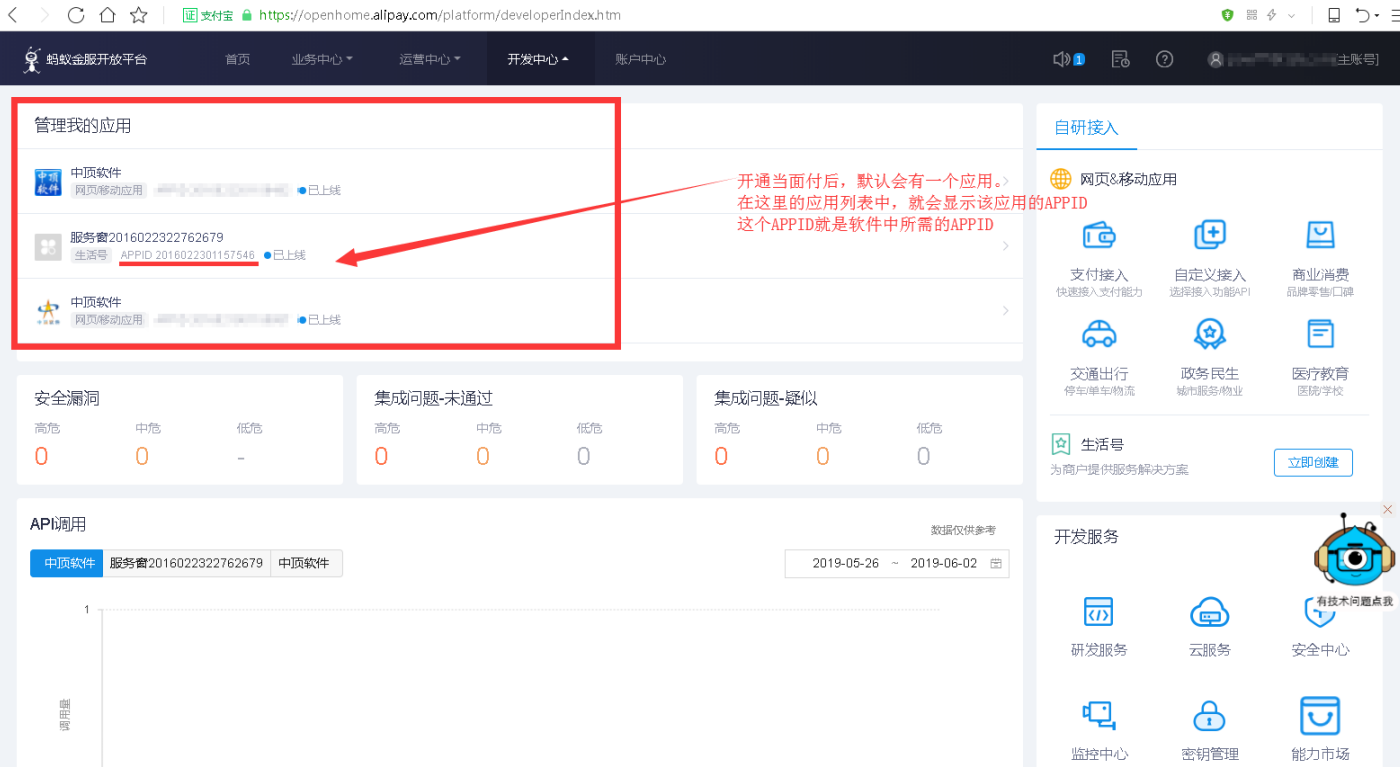Click the 集成问题-未通过 card title
This screenshot has height=767, width=1400.
pyautogui.click(x=434, y=398)
